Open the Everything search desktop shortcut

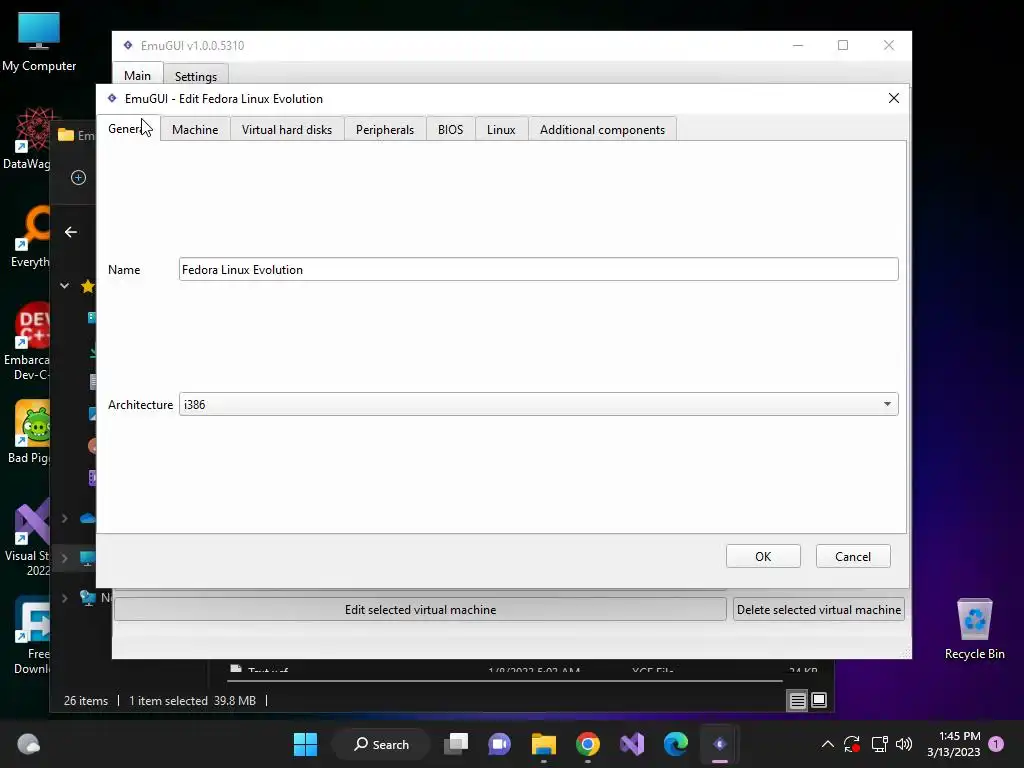point(31,237)
